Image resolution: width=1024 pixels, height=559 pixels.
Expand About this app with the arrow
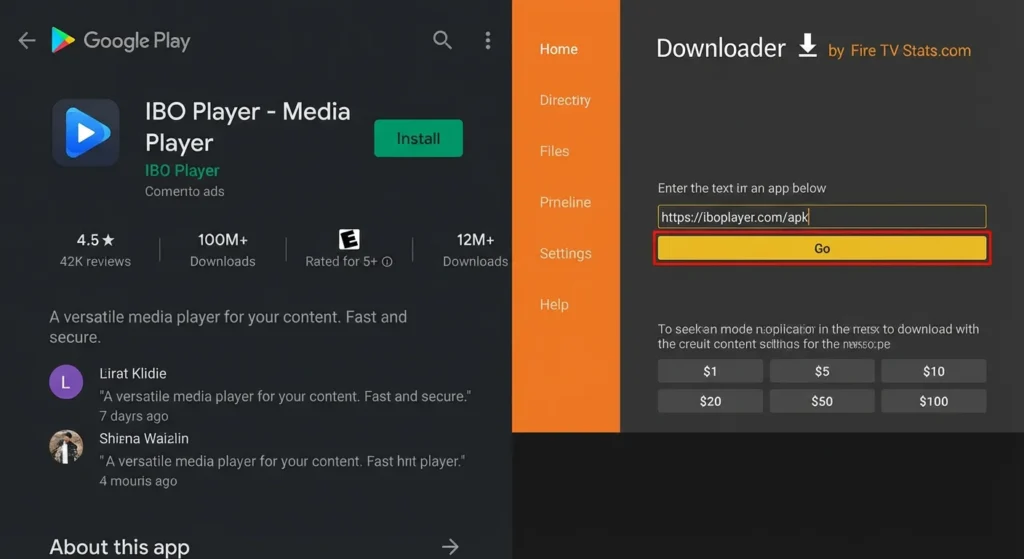[450, 547]
